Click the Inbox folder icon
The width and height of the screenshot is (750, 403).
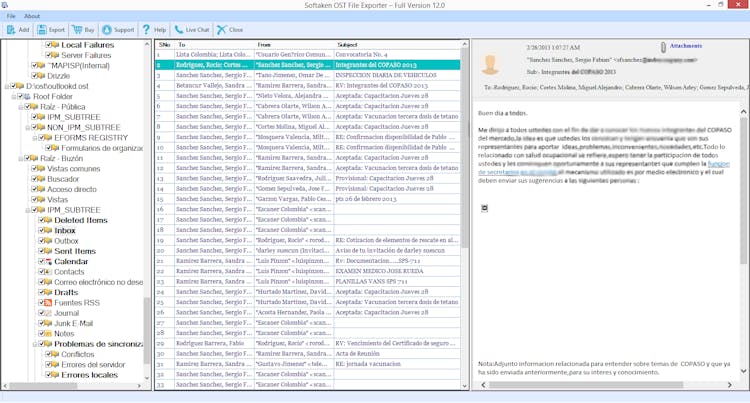coord(48,230)
